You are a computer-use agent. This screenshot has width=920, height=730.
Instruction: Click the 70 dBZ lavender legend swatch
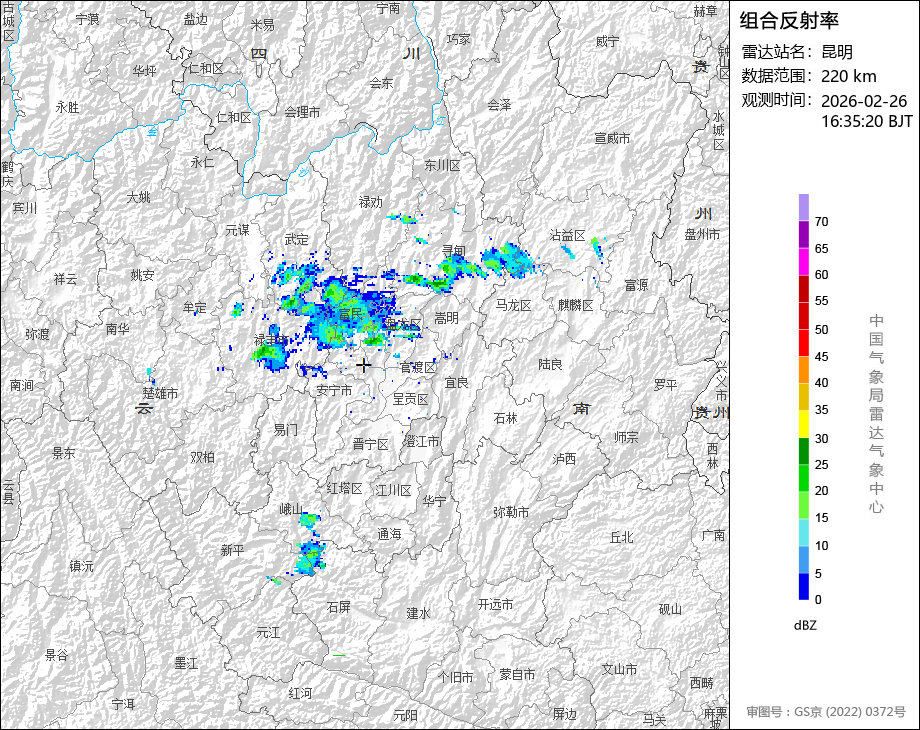pyautogui.click(x=804, y=208)
